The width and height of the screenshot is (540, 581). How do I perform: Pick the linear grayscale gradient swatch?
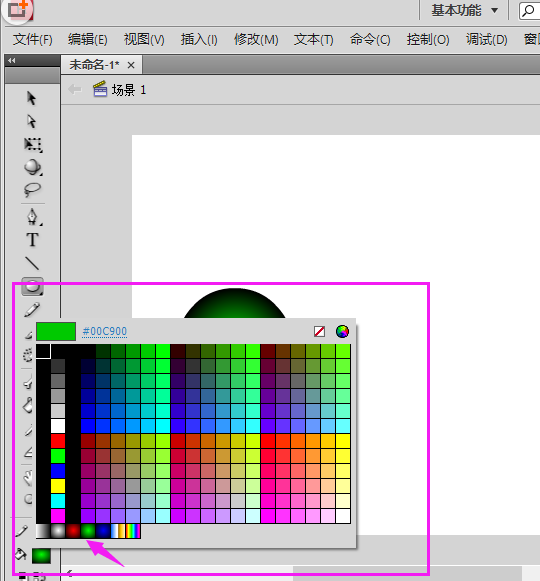[43, 531]
